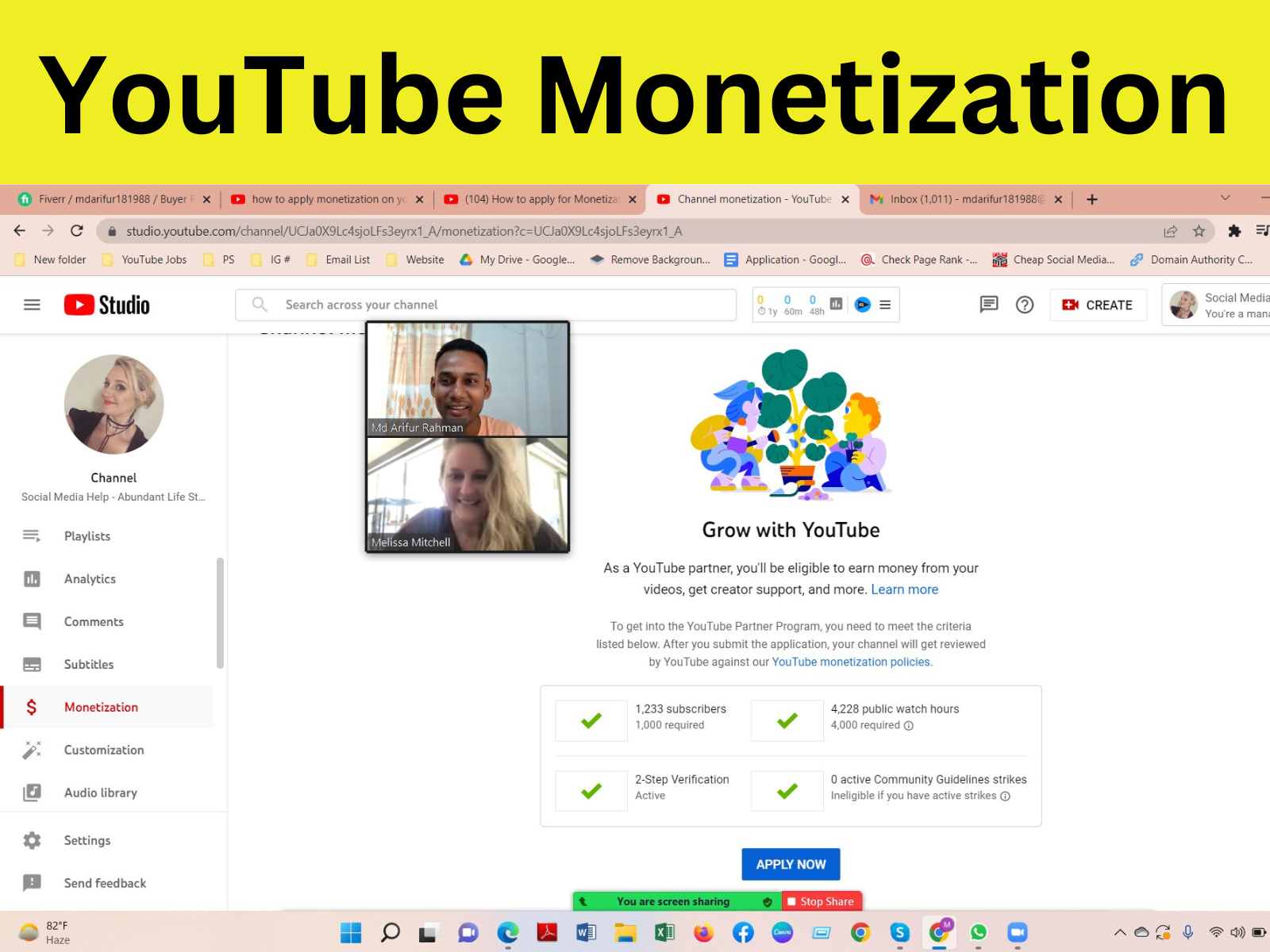Click info icon beside 4,000 required

[x=909, y=726]
